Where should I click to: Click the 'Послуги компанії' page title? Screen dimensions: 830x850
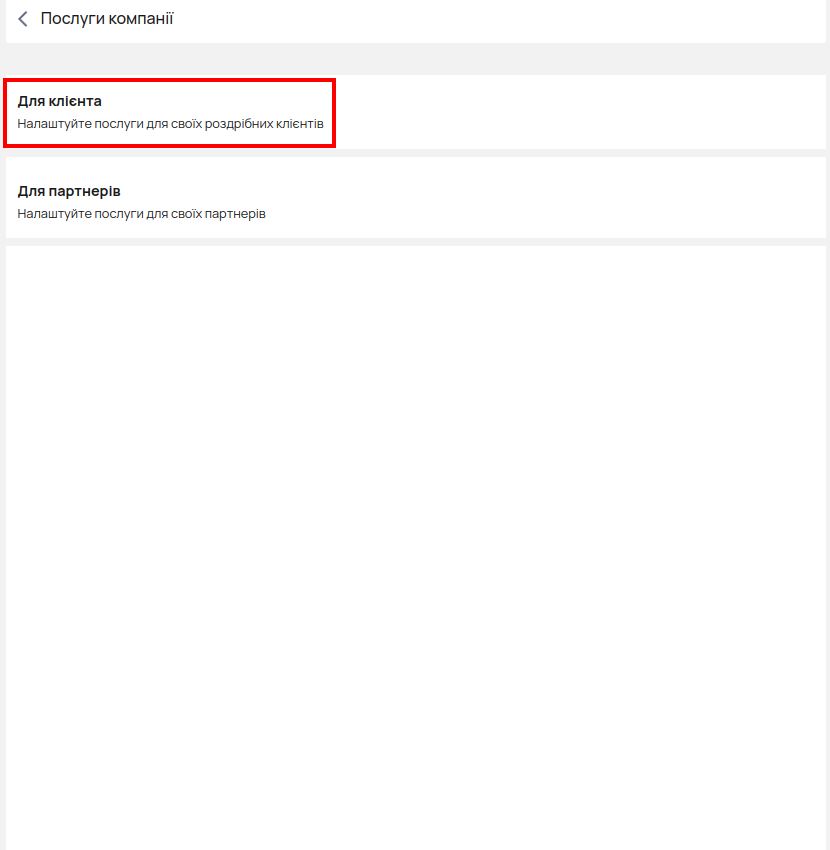click(x=107, y=18)
